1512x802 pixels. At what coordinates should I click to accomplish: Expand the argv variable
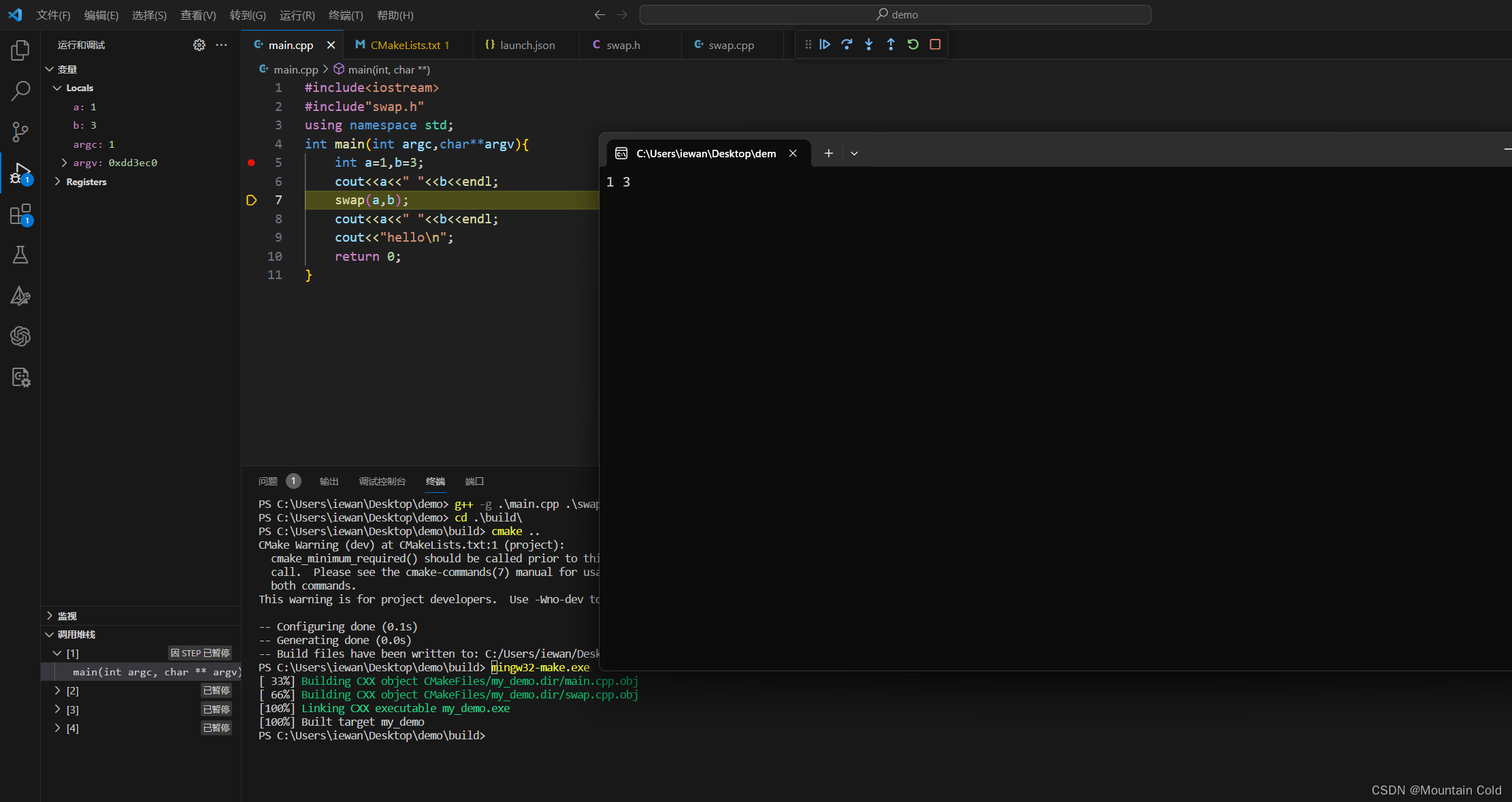[x=64, y=163]
